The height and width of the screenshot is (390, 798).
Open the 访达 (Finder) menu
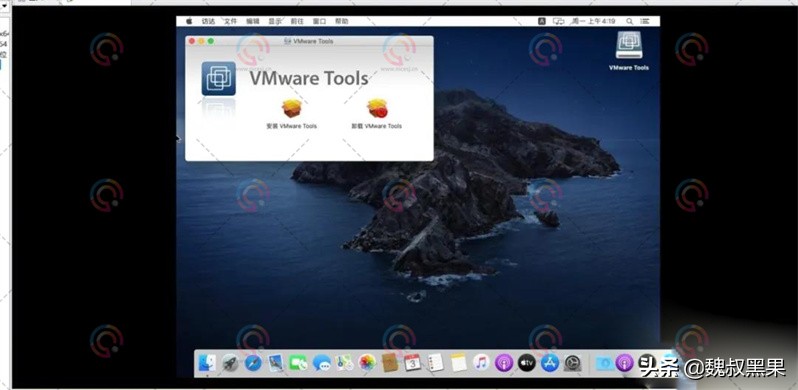click(208, 21)
